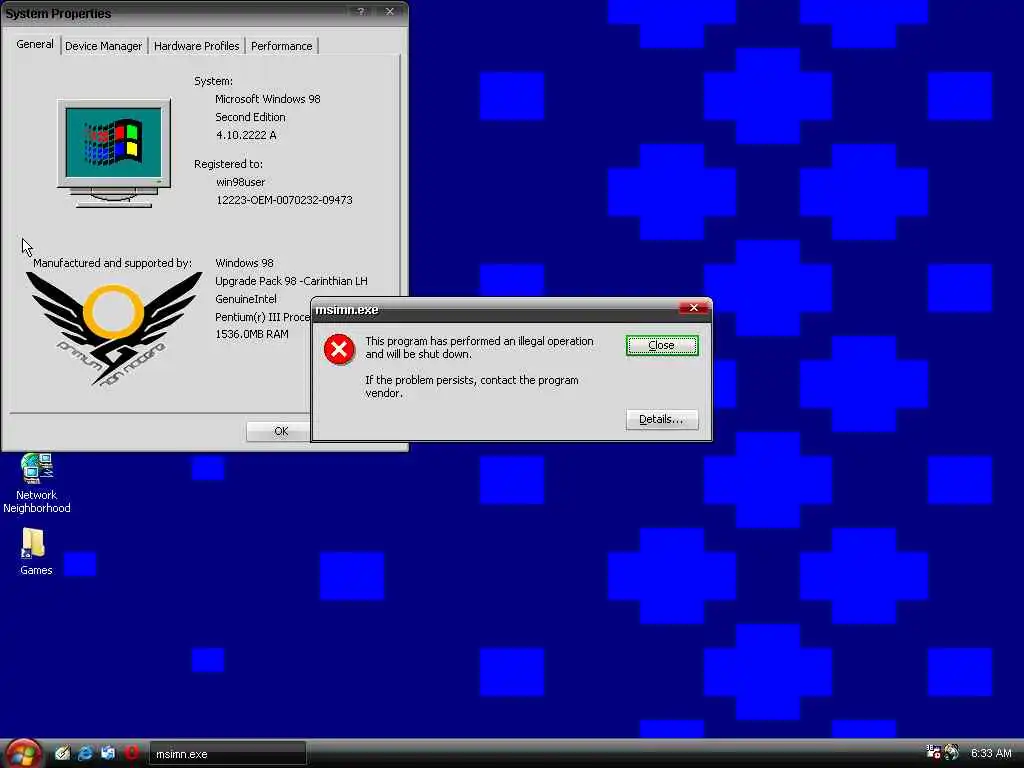Click product ID '12223-OEM-0070232-09473'
This screenshot has height=768, width=1024.
[x=284, y=200]
